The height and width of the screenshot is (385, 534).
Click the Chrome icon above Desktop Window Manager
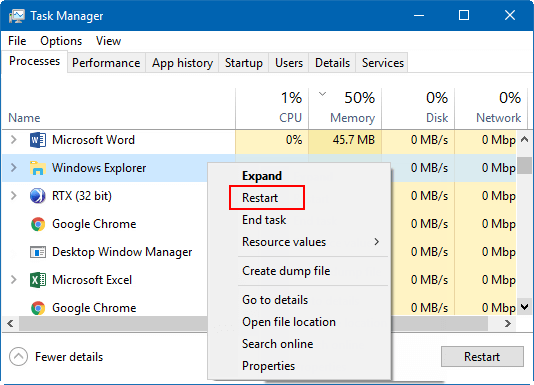38,224
